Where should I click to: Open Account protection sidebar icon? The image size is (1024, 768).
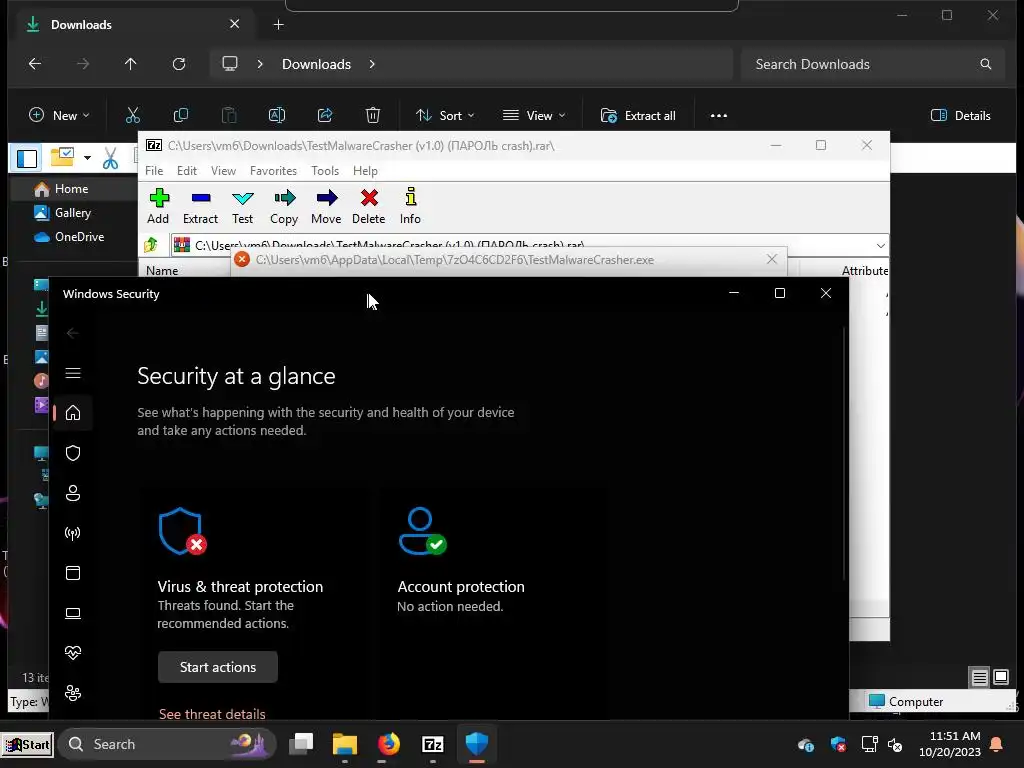pyautogui.click(x=73, y=493)
